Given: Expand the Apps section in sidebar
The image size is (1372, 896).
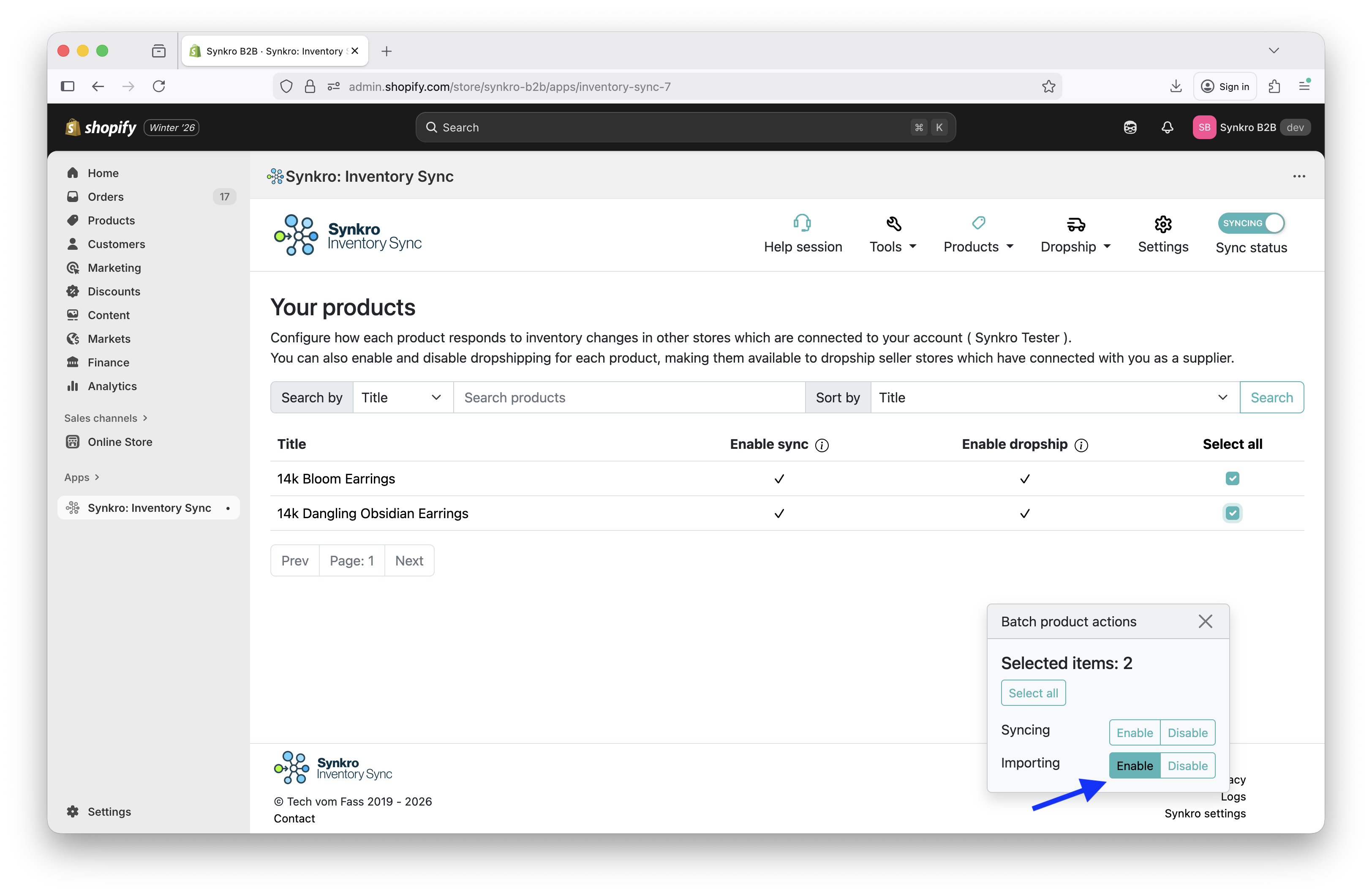Looking at the screenshot, I should click(x=81, y=477).
